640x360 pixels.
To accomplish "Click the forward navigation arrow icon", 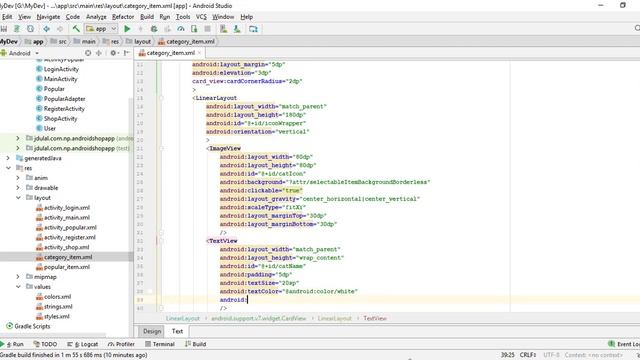I will 60,29.
